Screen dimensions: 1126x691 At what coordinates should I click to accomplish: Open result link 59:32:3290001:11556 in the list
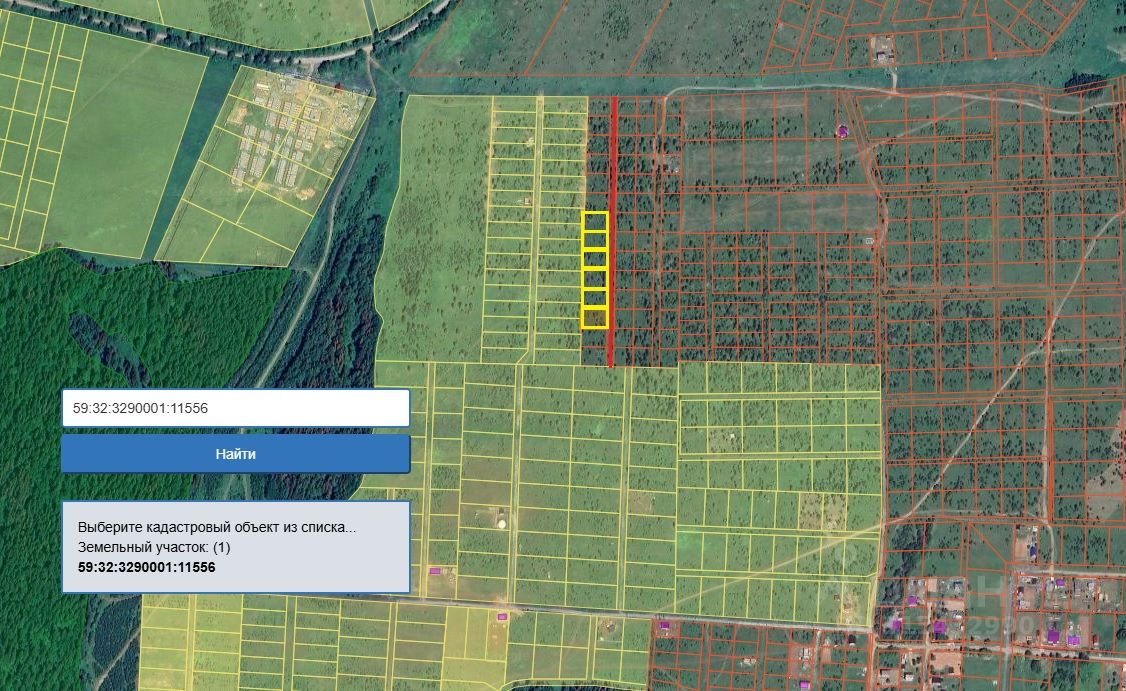(146, 567)
